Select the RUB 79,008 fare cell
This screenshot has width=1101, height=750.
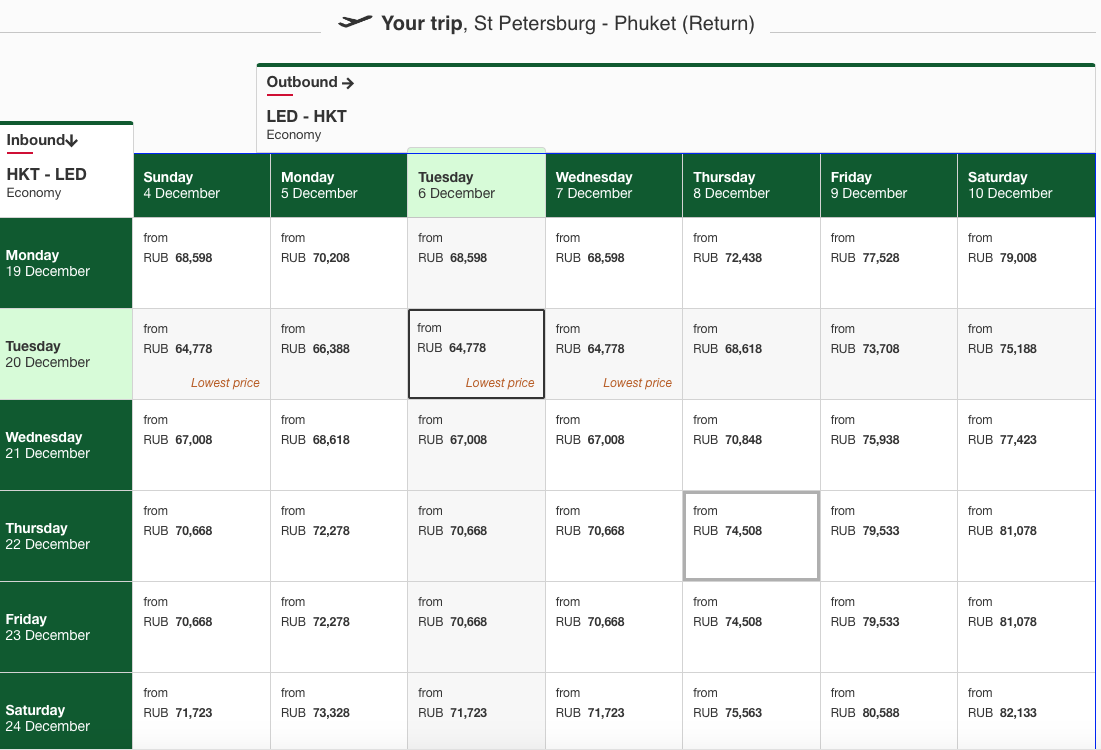pos(1026,263)
